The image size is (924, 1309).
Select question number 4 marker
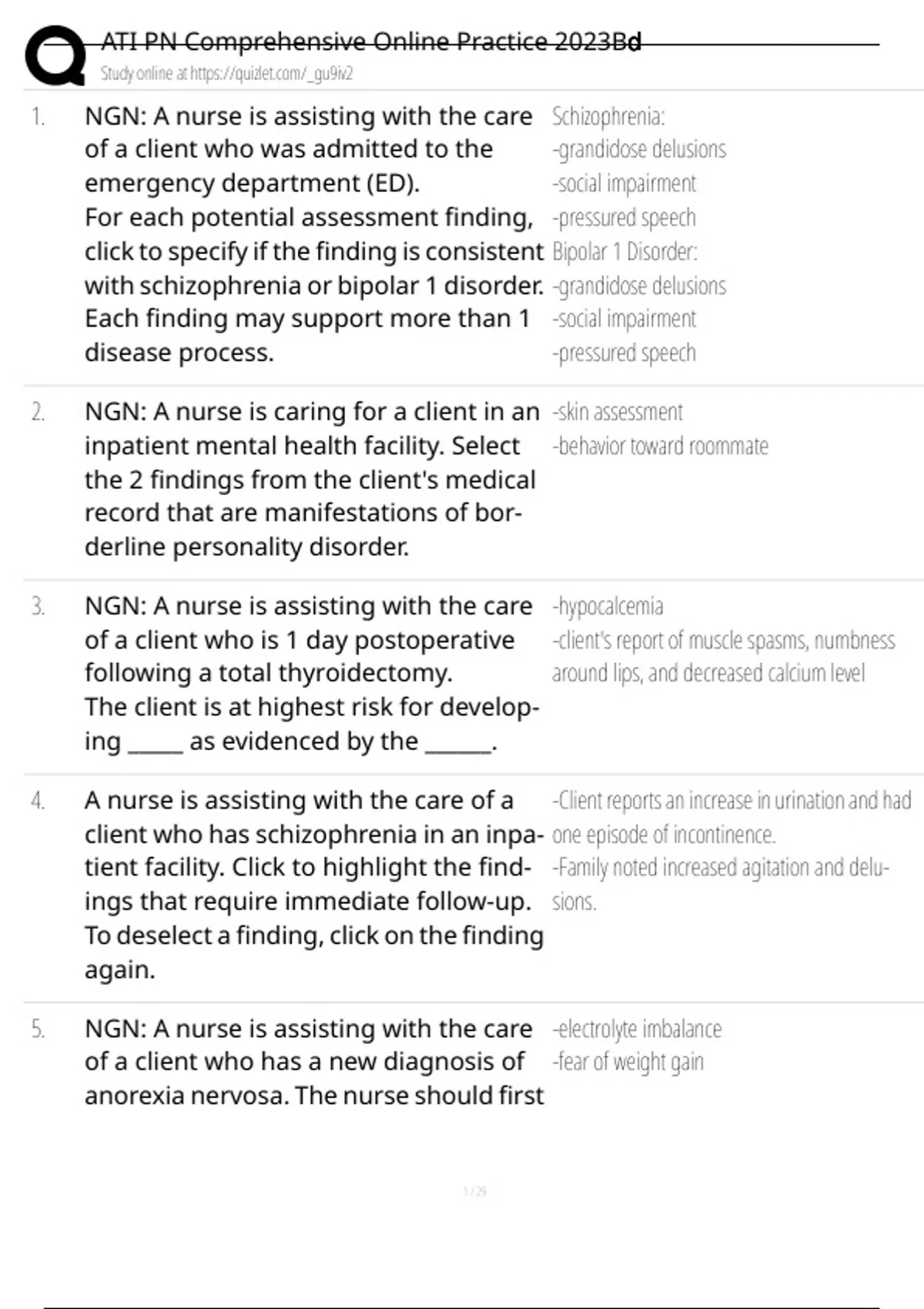(38, 801)
